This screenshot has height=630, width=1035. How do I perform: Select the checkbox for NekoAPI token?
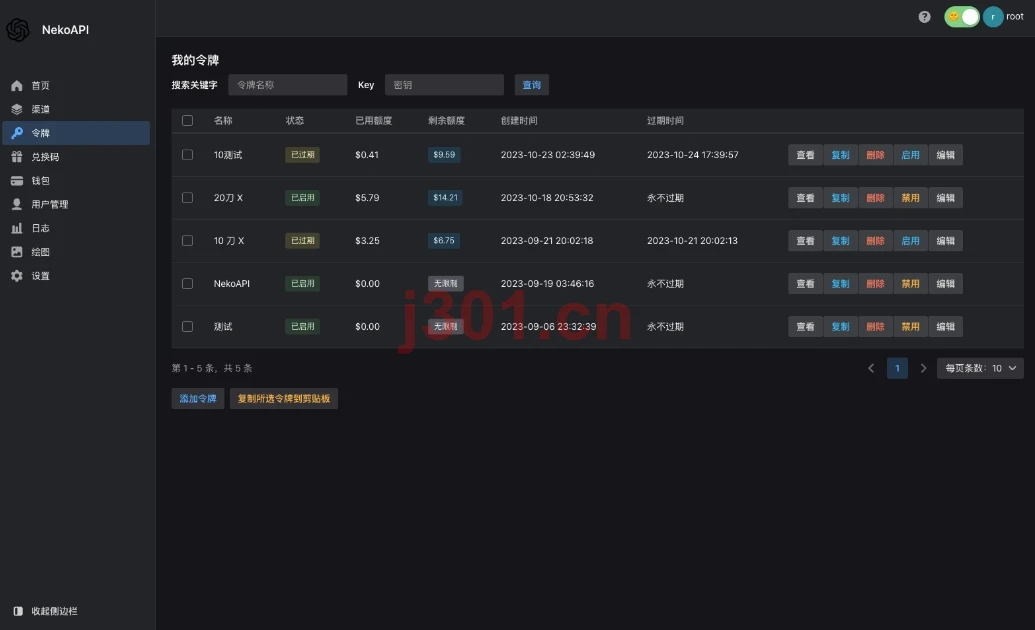187,284
